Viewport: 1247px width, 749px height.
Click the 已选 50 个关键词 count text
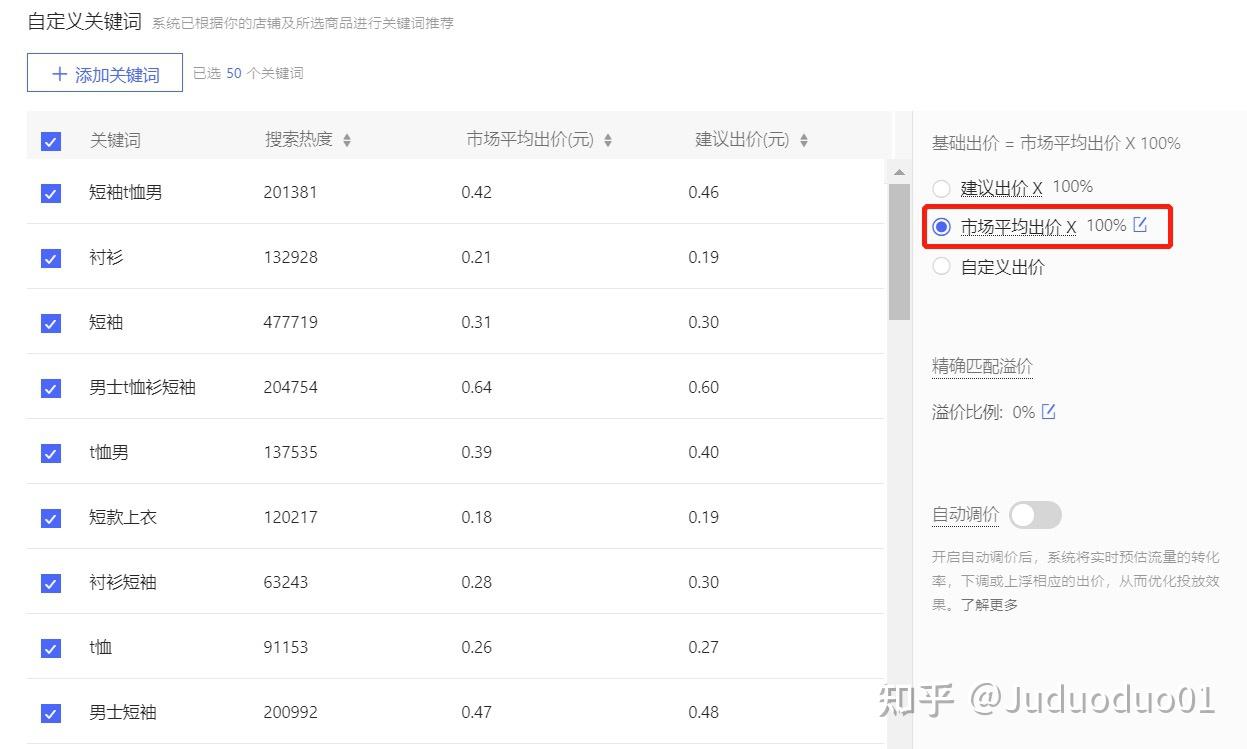coord(248,73)
